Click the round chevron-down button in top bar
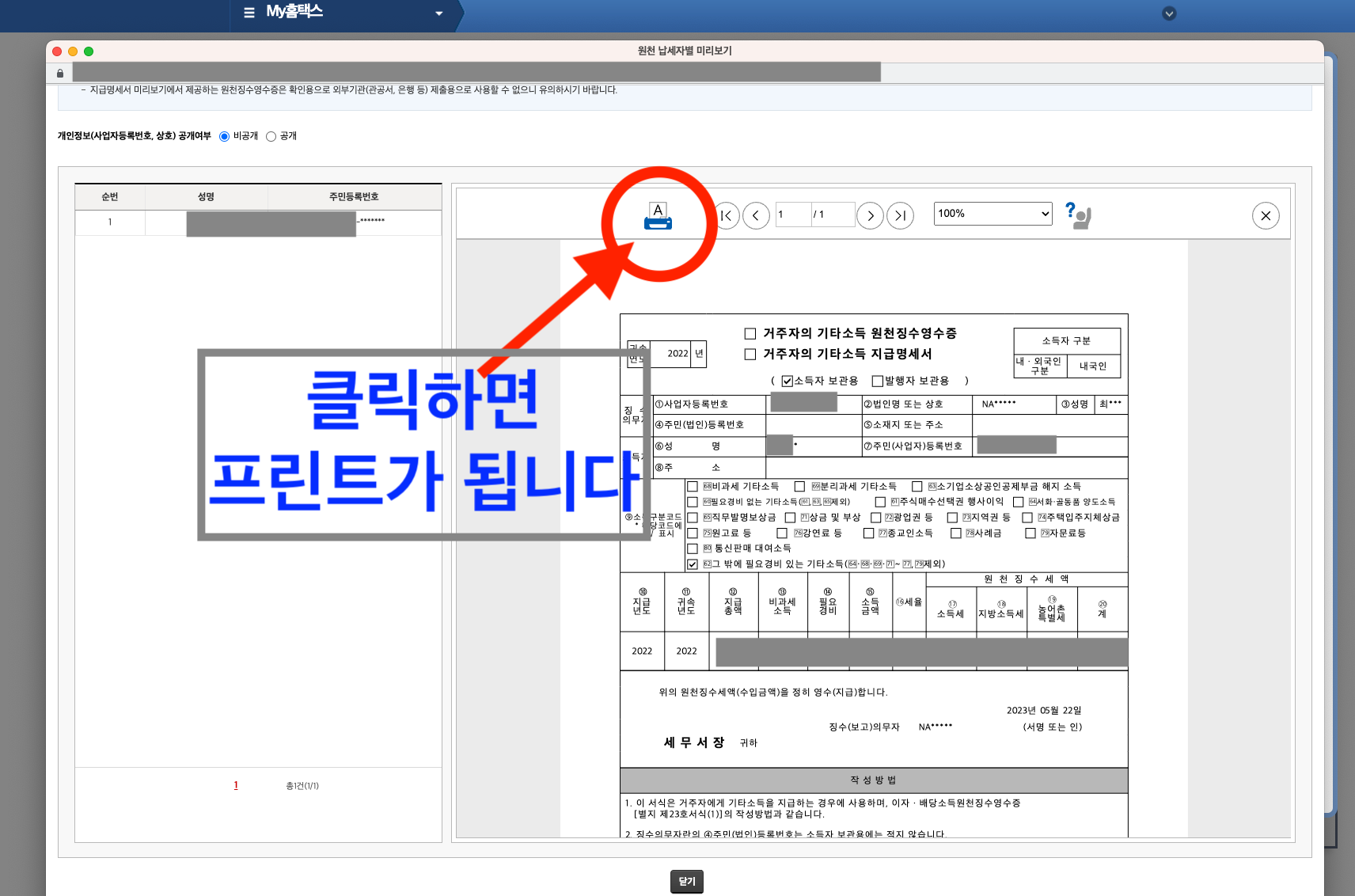 click(x=1169, y=13)
